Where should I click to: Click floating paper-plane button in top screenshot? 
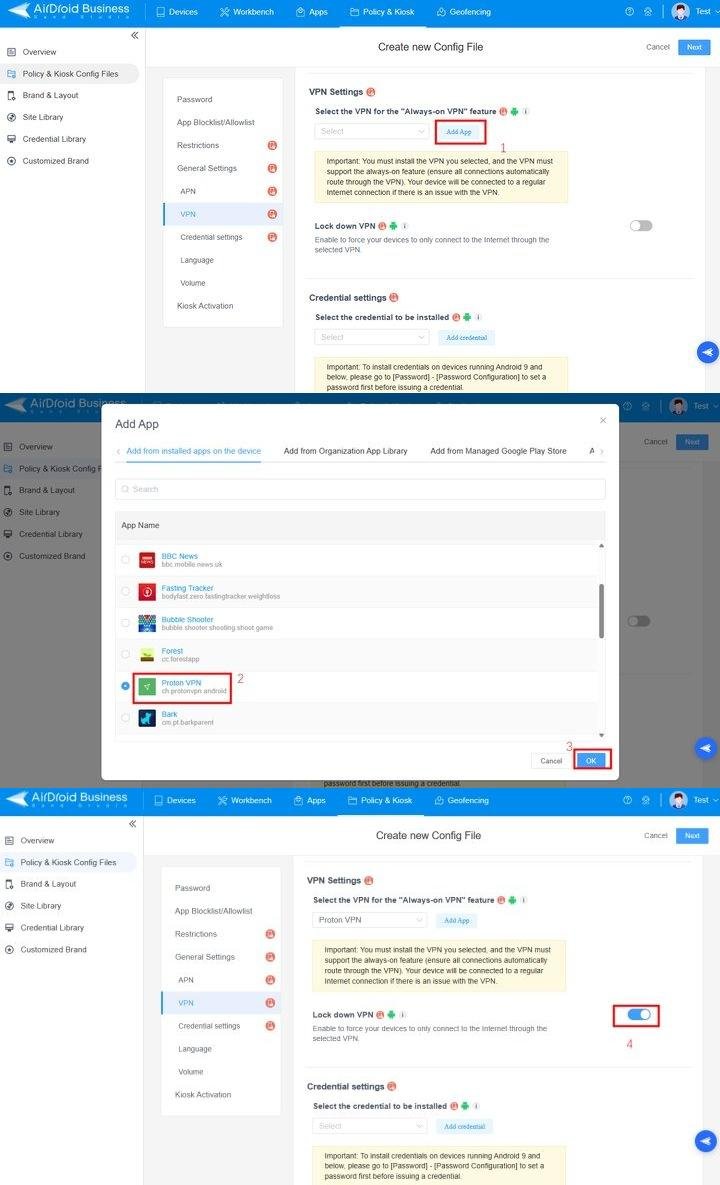pyautogui.click(x=708, y=352)
